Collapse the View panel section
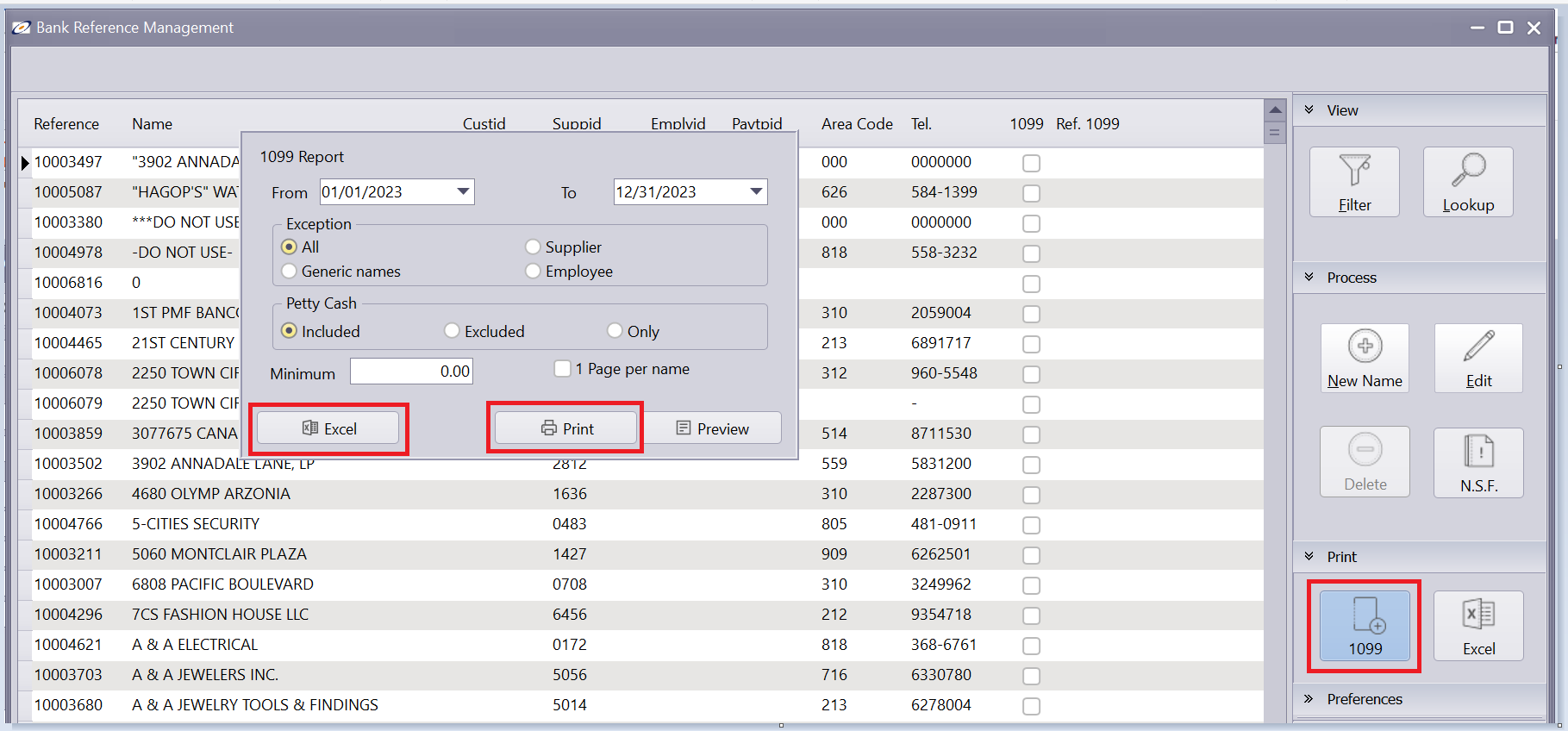 point(1309,109)
